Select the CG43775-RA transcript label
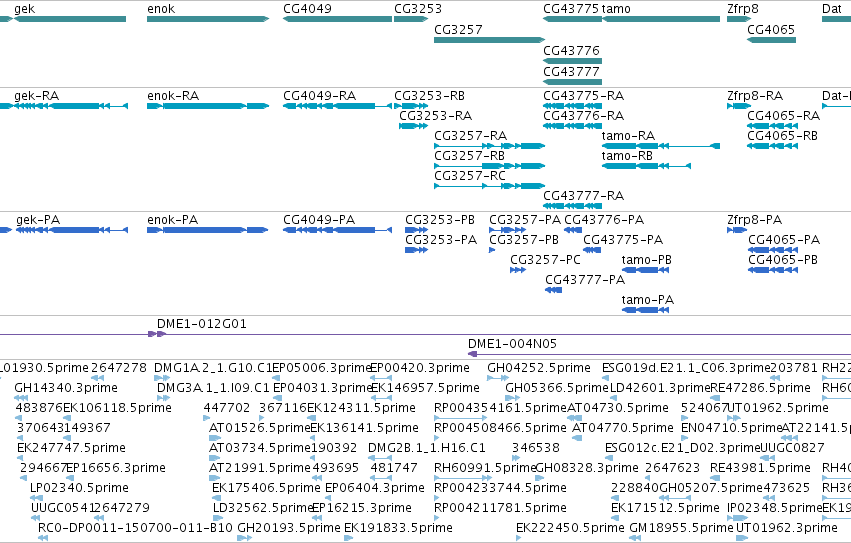Viewport: 851px width, 543px height. [583, 96]
